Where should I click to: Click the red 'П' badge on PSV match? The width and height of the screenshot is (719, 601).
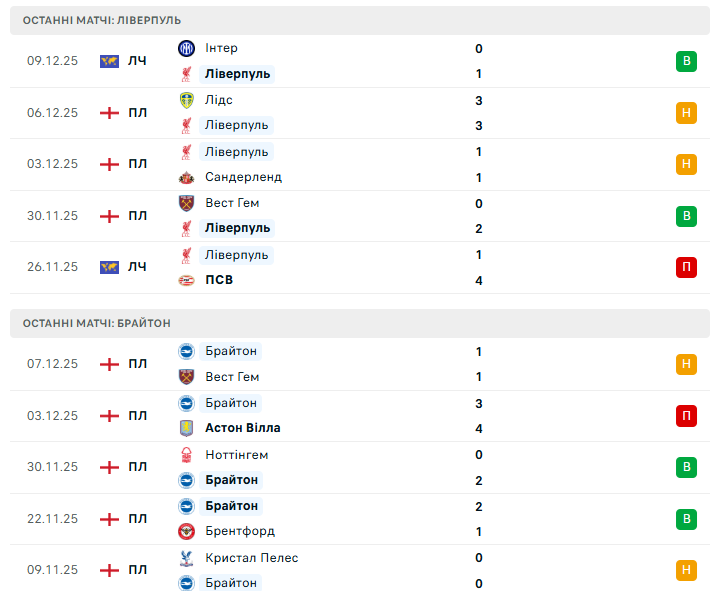coord(686,267)
